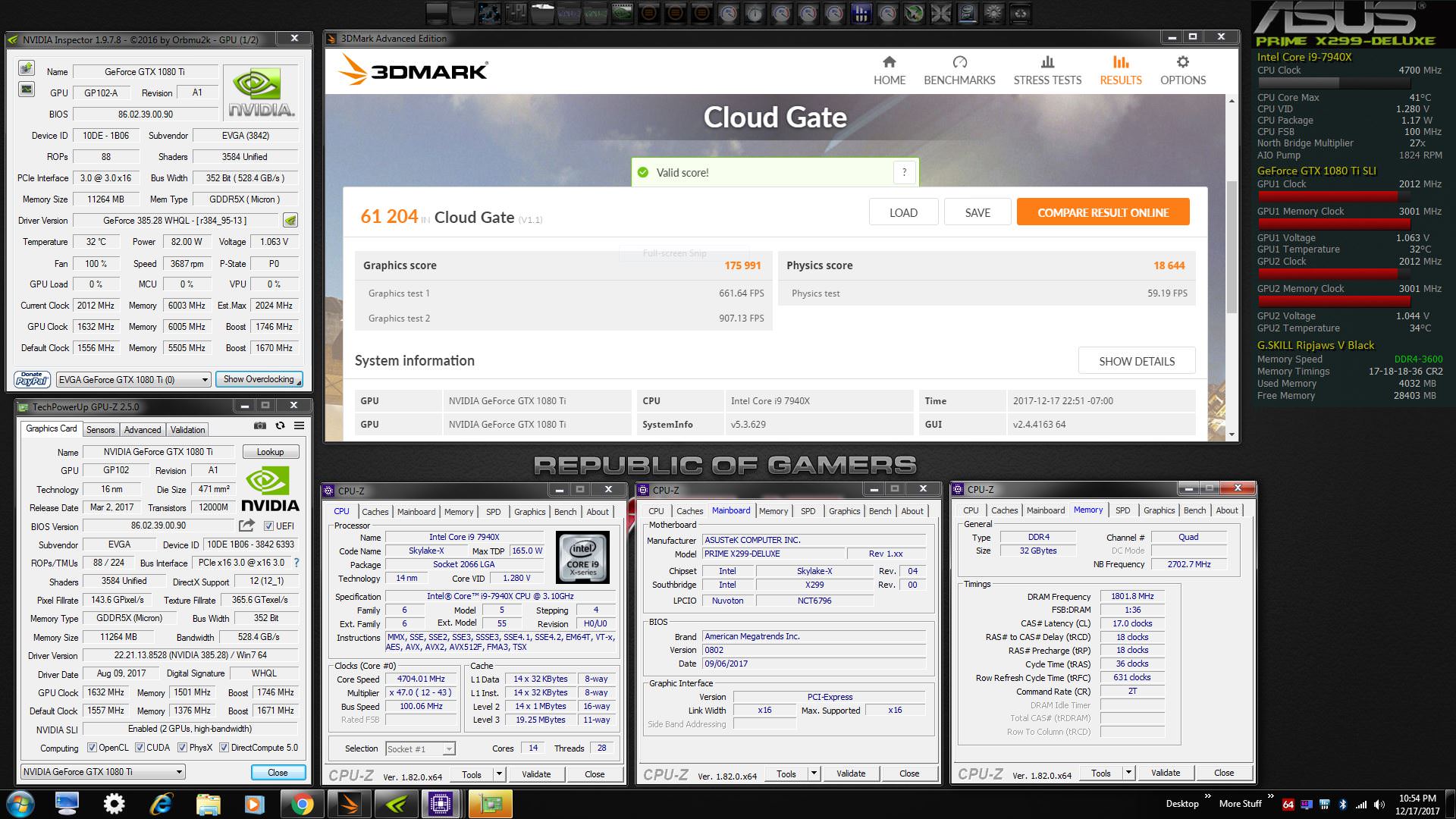The width and height of the screenshot is (1456, 819).
Task: Switch to the Advanced tab in GPU-Z
Action: pyautogui.click(x=143, y=429)
